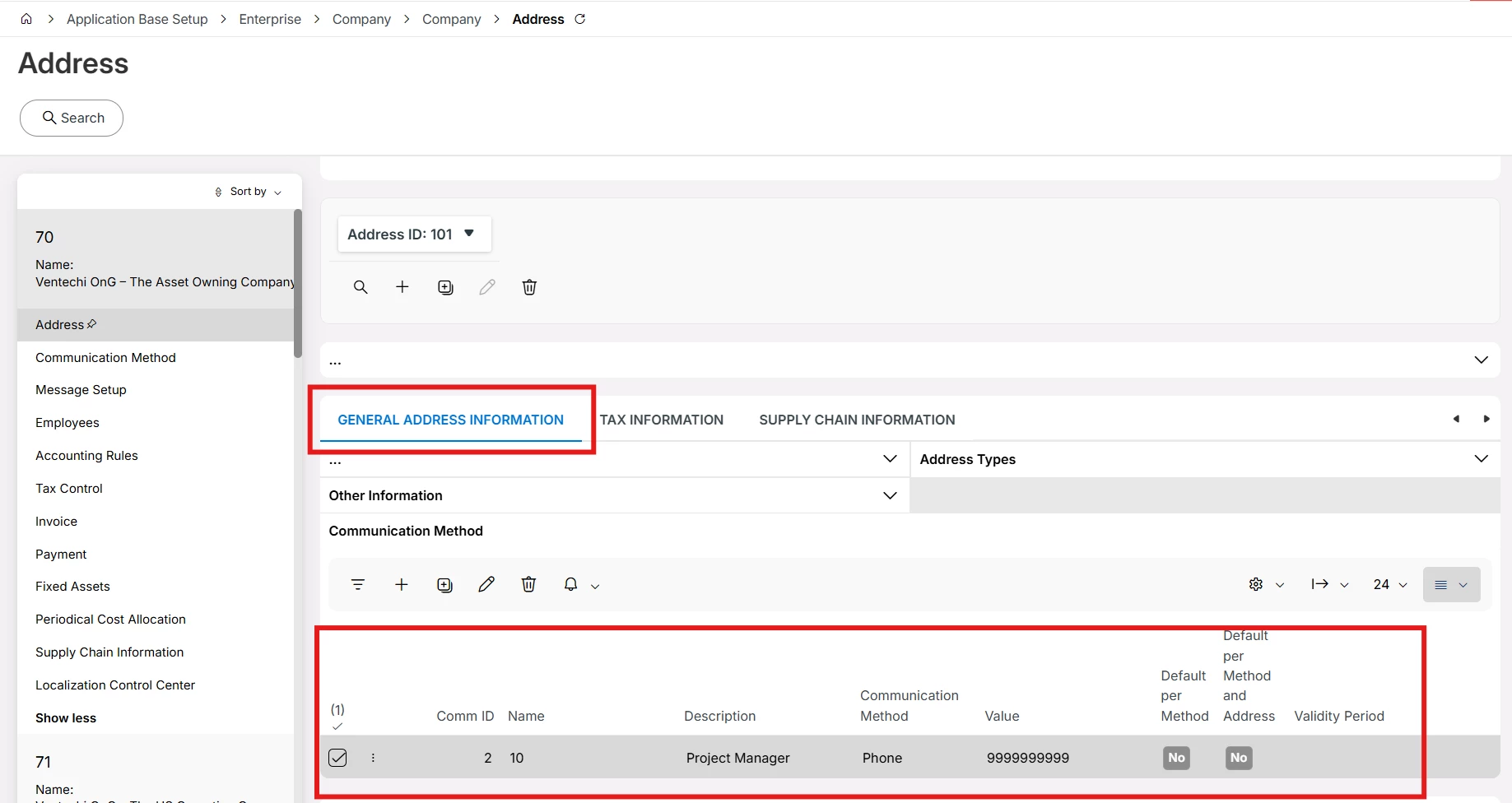Go to Application Base Setup breadcrumb

pos(137,19)
